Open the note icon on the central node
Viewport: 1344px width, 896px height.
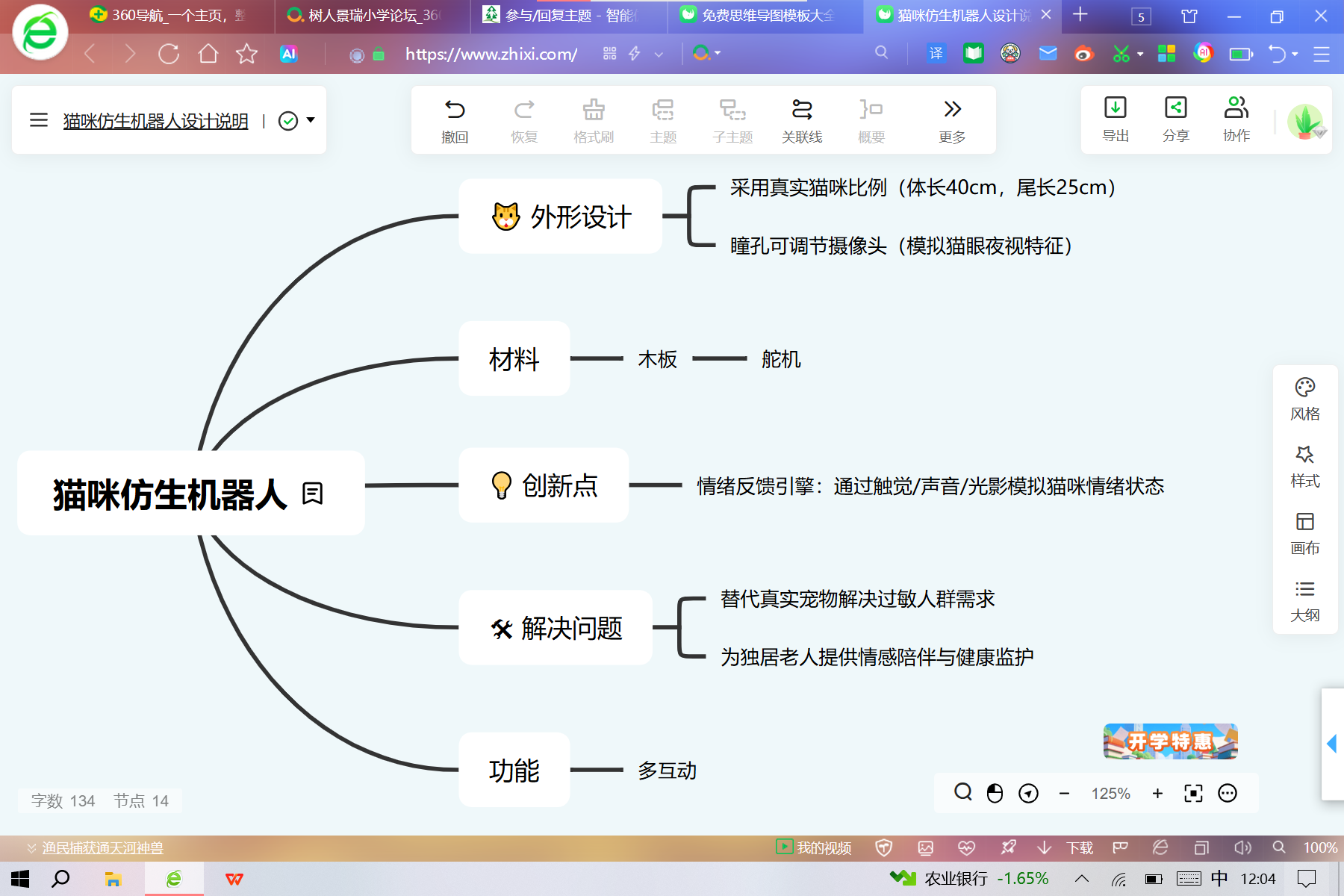click(x=312, y=494)
